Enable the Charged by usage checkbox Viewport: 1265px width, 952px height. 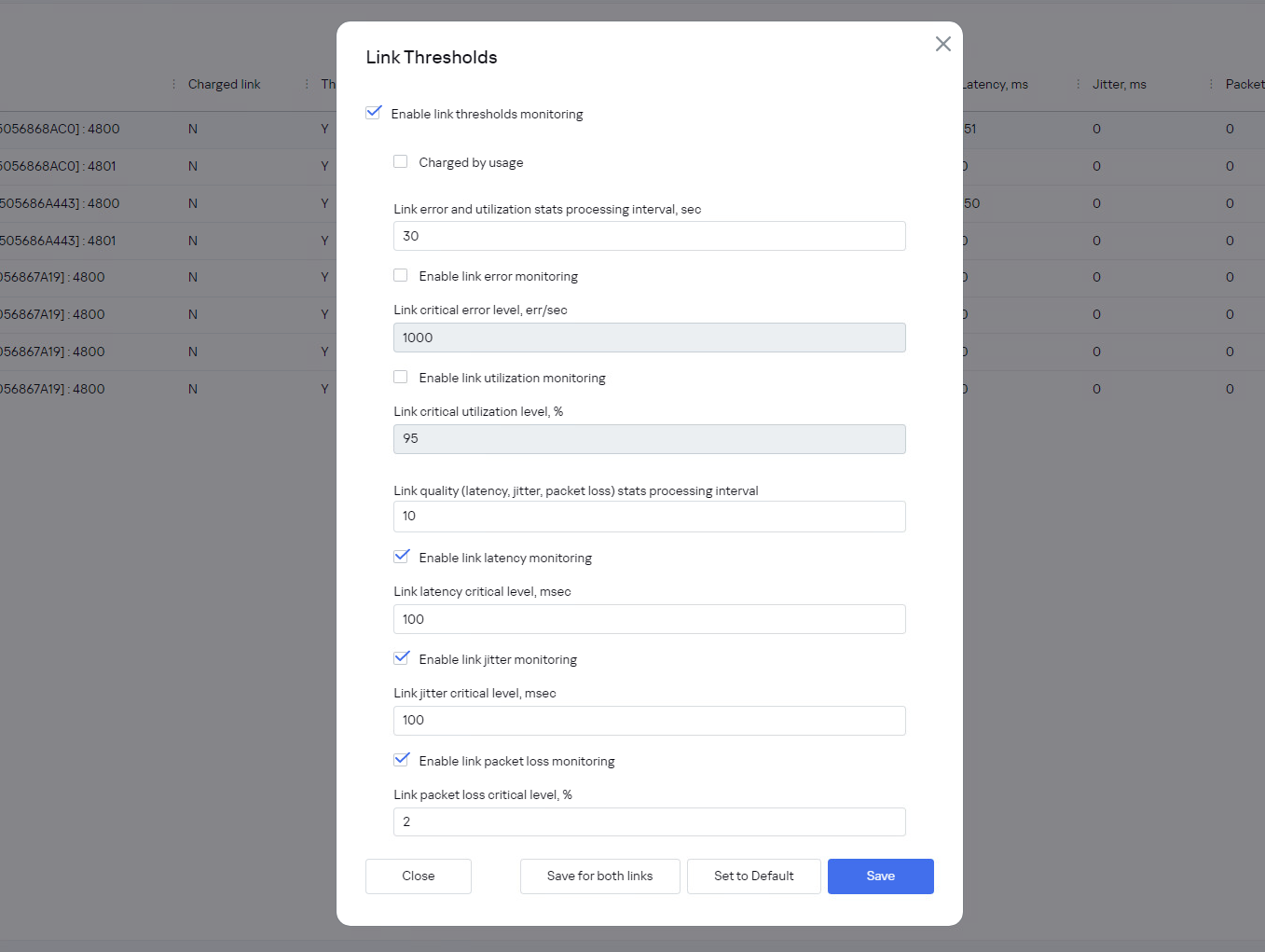tap(401, 161)
